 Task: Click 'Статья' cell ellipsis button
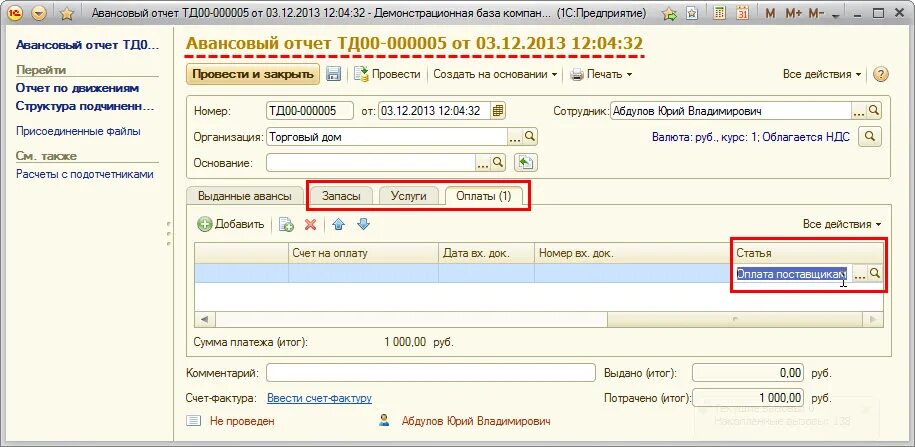click(x=860, y=274)
